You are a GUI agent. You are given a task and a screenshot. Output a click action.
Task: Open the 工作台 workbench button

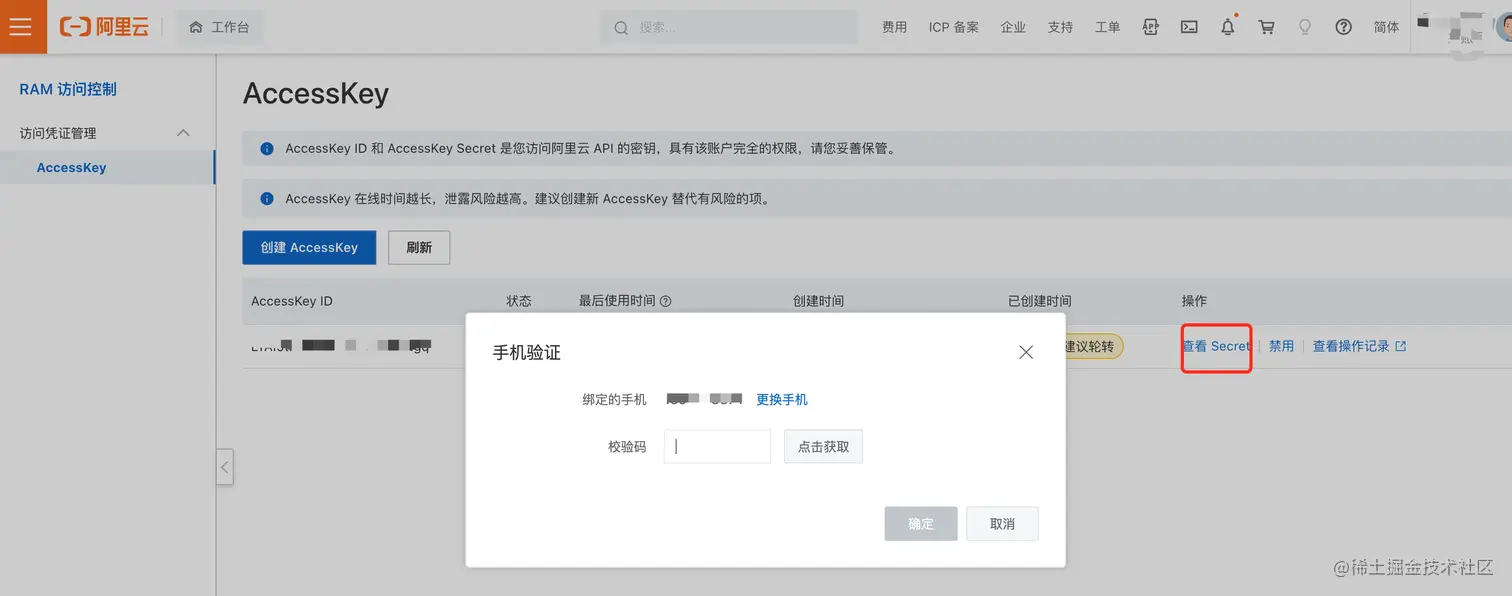click(x=220, y=27)
